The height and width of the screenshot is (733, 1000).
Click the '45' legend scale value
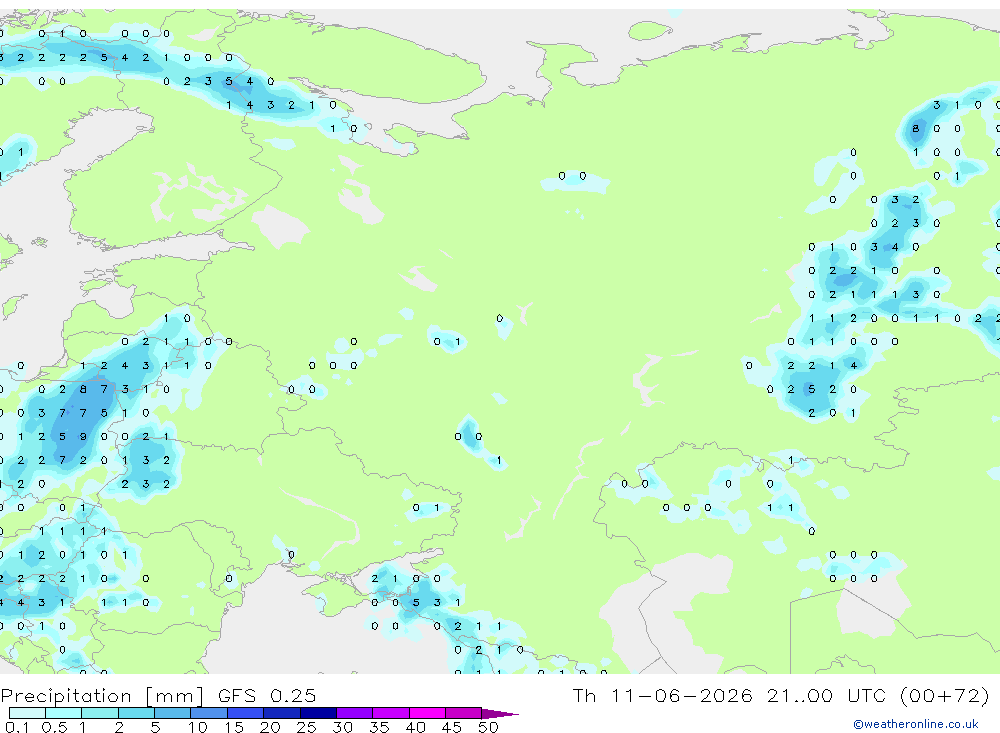(x=452, y=727)
